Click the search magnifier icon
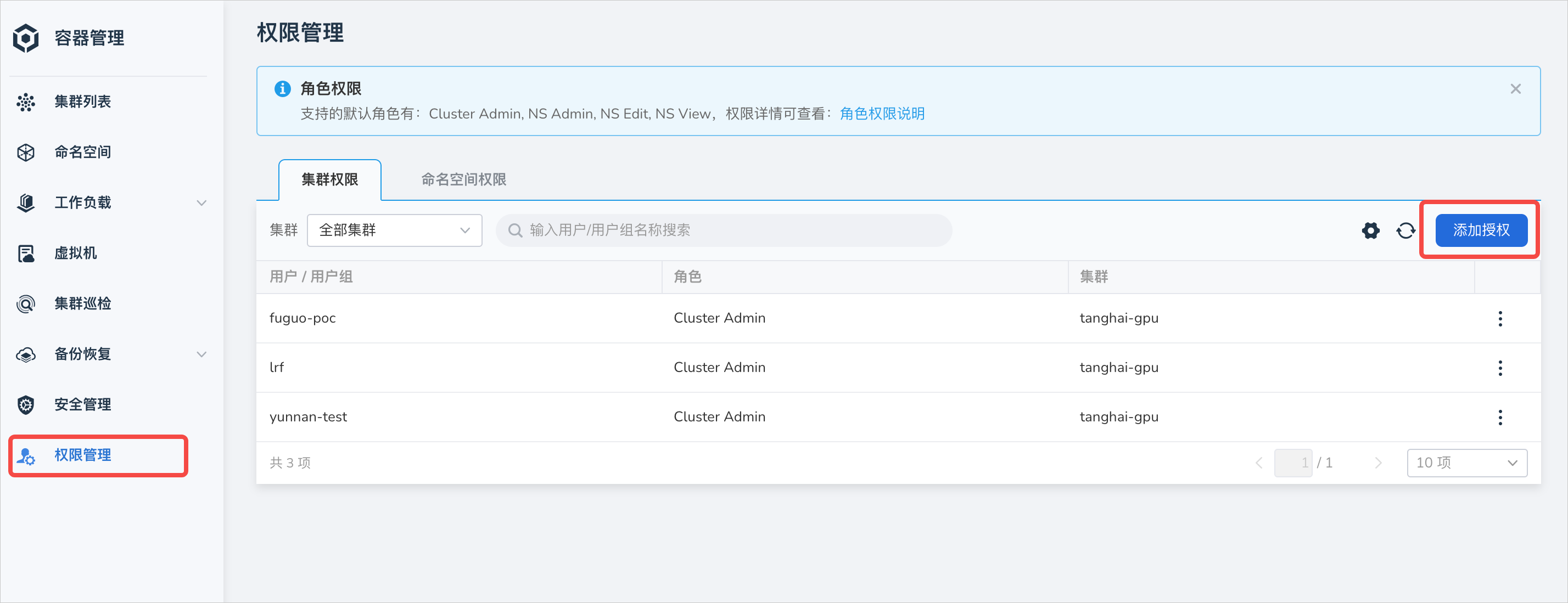The image size is (1568, 603). [x=515, y=230]
